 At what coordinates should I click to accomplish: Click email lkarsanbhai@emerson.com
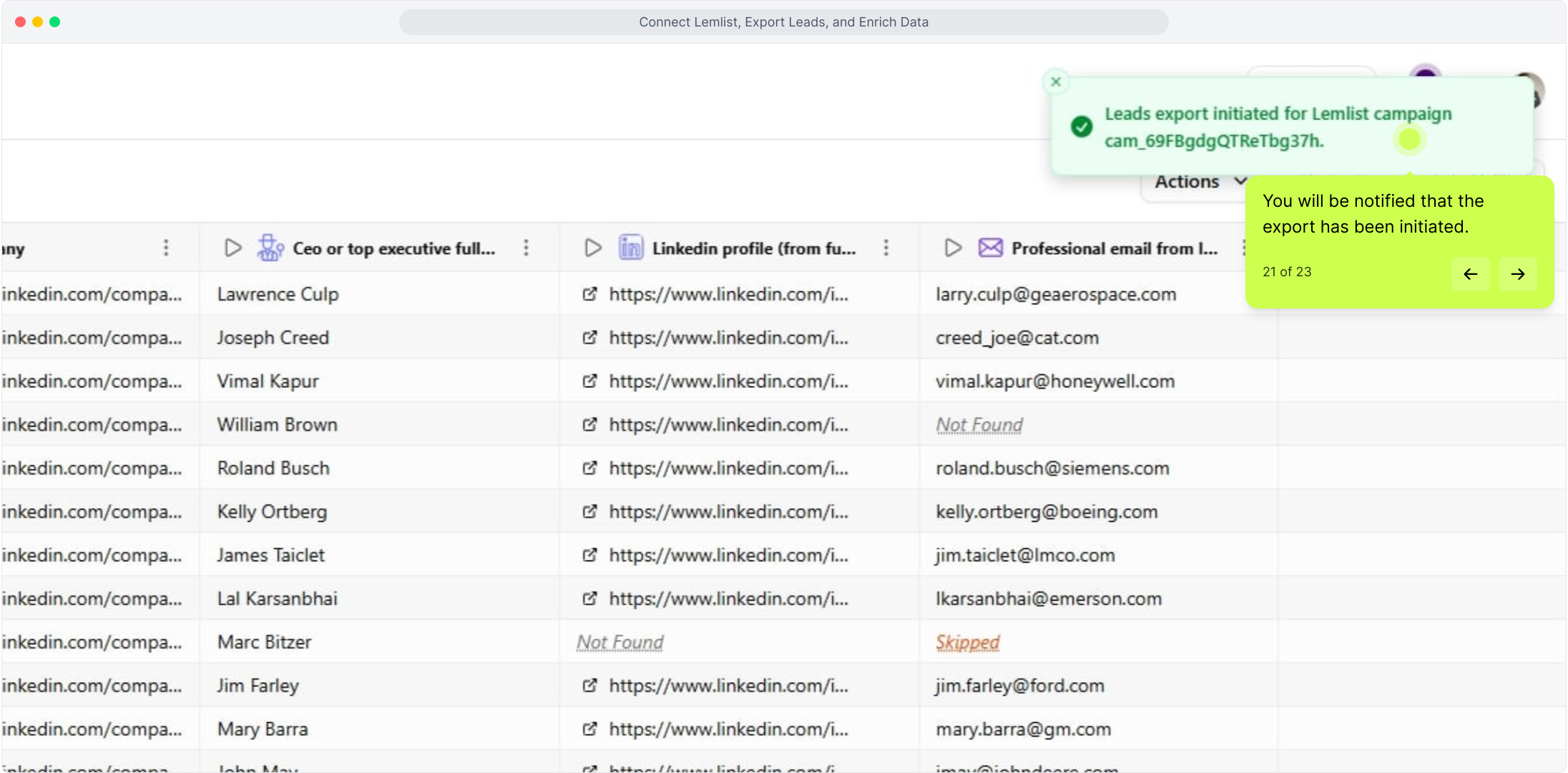pos(1049,599)
